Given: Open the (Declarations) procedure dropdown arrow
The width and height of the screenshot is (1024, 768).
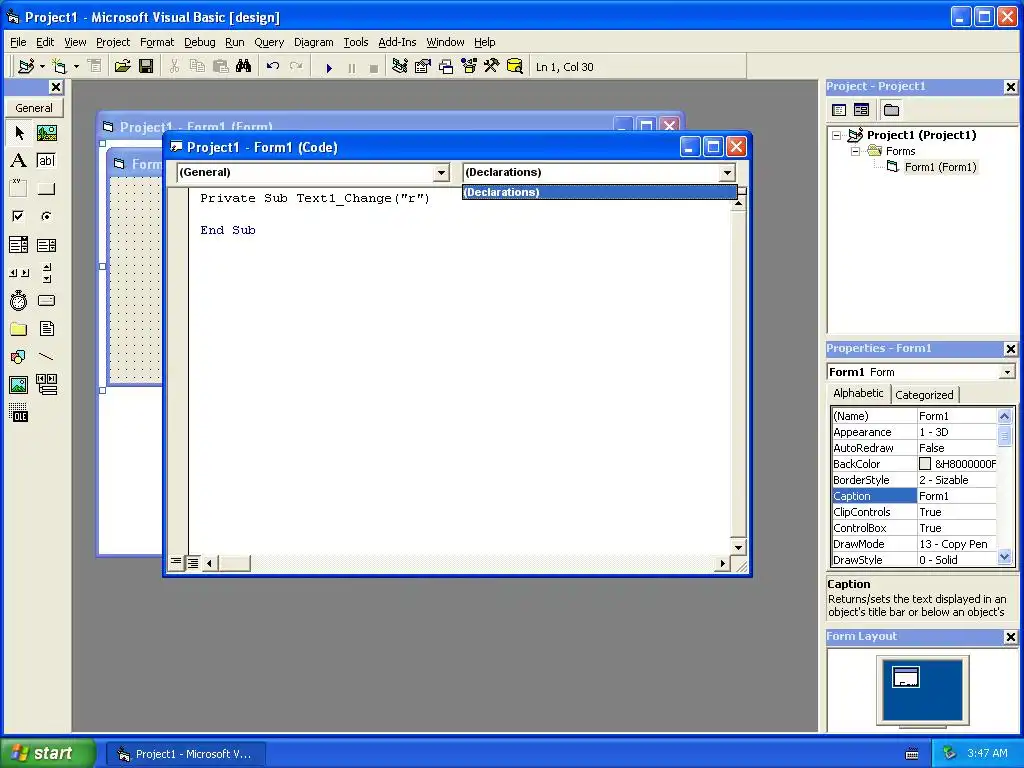Looking at the screenshot, I should [727, 173].
